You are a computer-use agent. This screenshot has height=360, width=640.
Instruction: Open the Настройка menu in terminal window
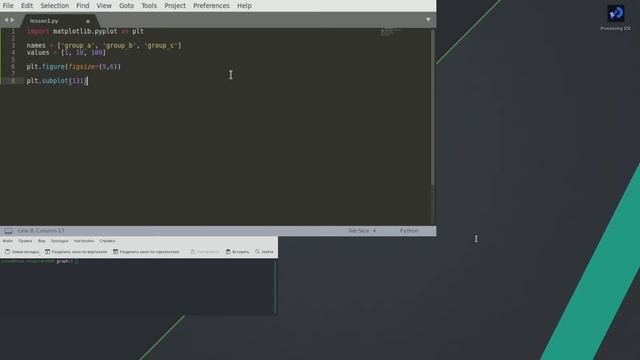pos(84,241)
